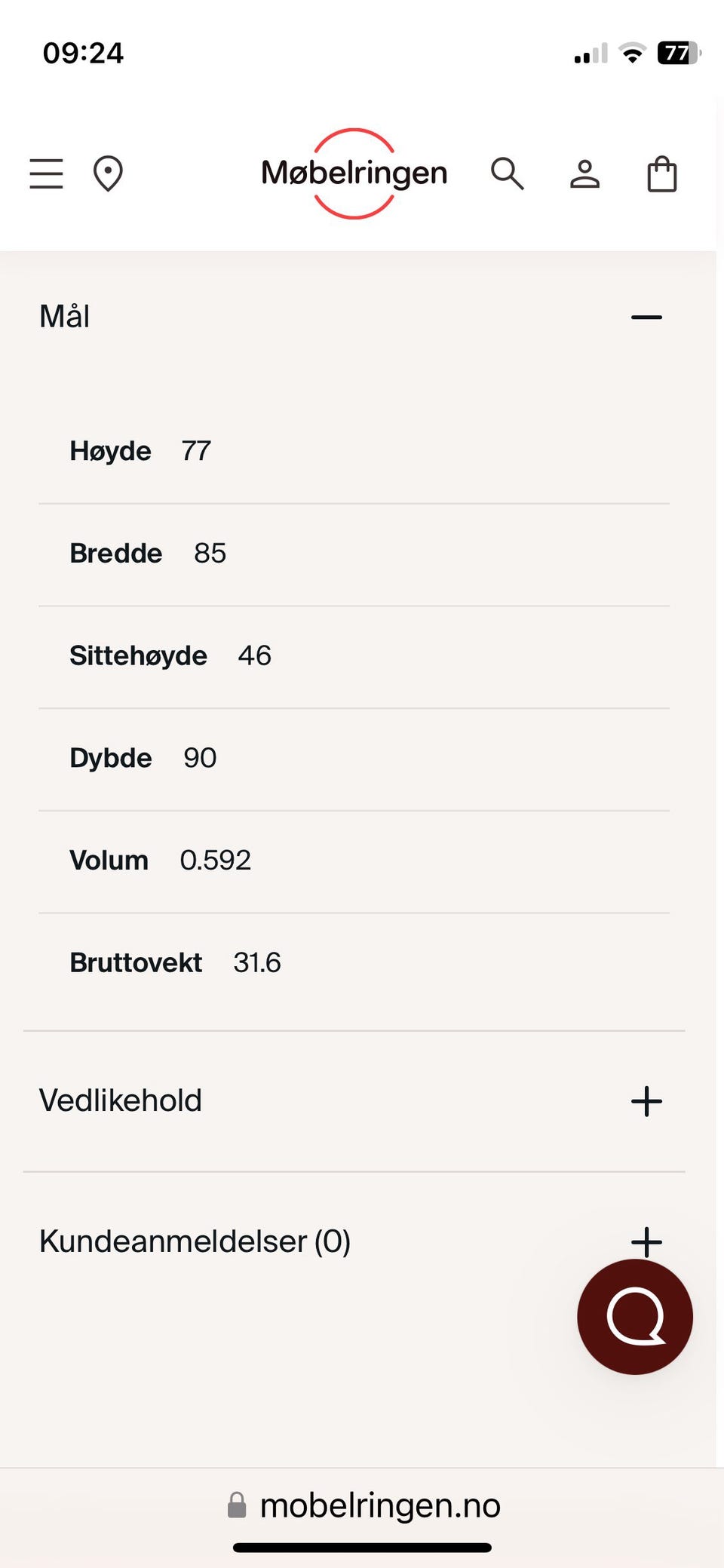Tap the store locator pin icon

[x=108, y=173]
